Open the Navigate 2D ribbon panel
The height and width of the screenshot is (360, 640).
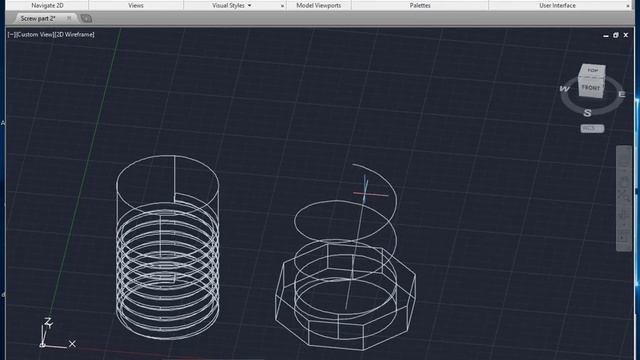[47, 5]
